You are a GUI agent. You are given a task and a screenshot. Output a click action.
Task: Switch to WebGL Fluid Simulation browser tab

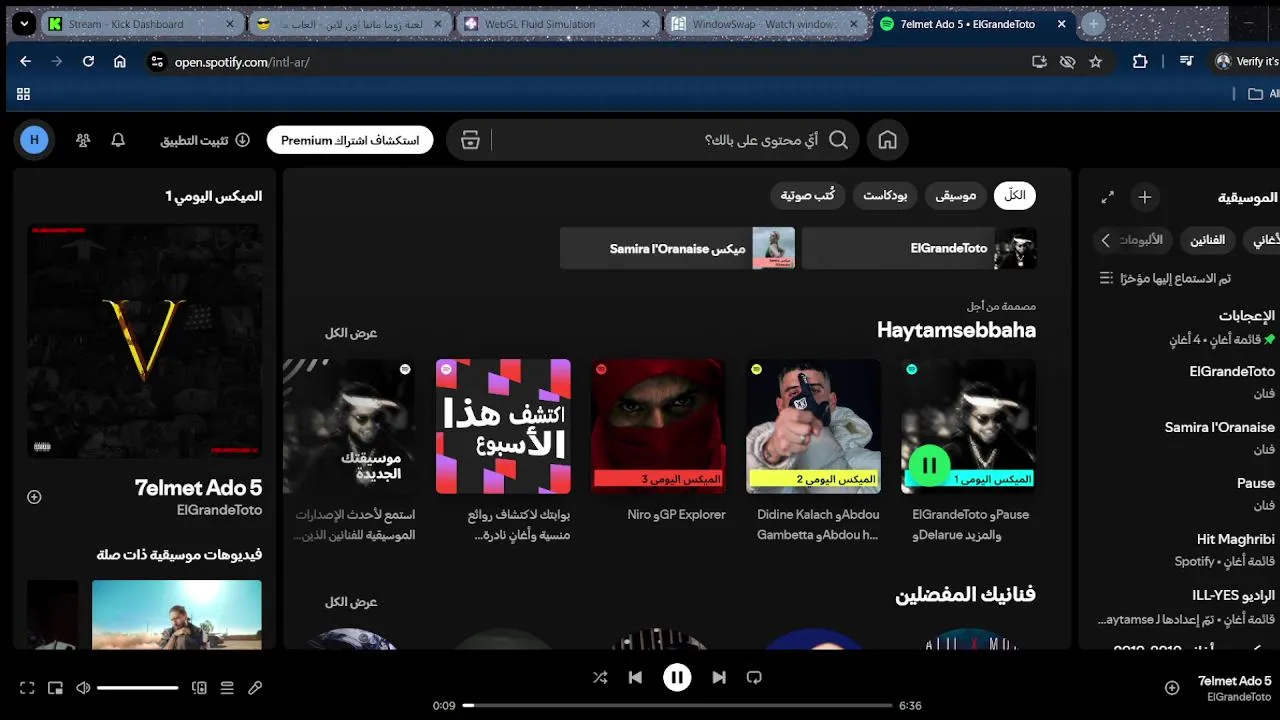(558, 24)
